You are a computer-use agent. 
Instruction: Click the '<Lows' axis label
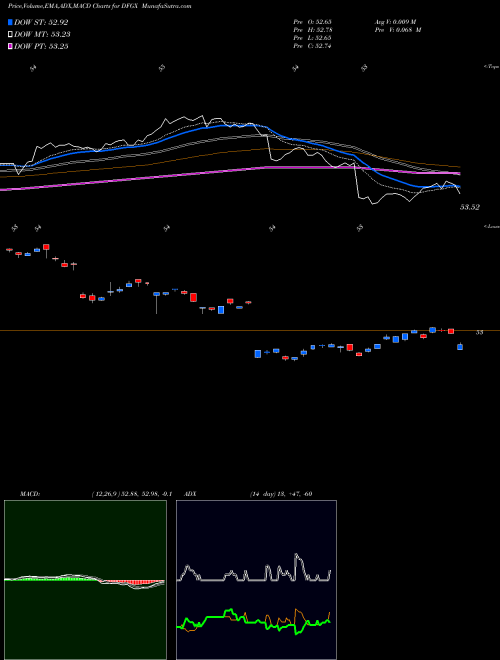point(492,226)
